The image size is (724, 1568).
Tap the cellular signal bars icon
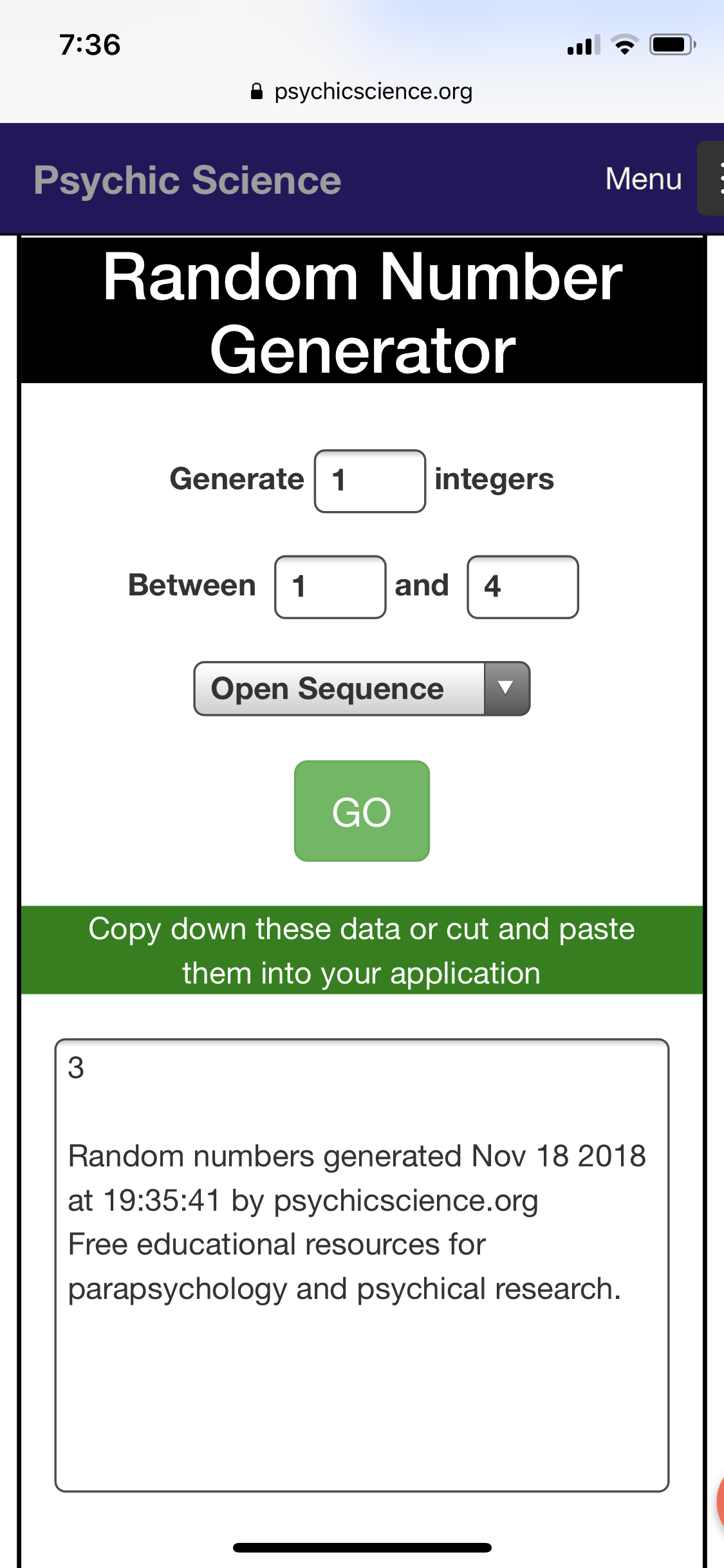pos(584,45)
